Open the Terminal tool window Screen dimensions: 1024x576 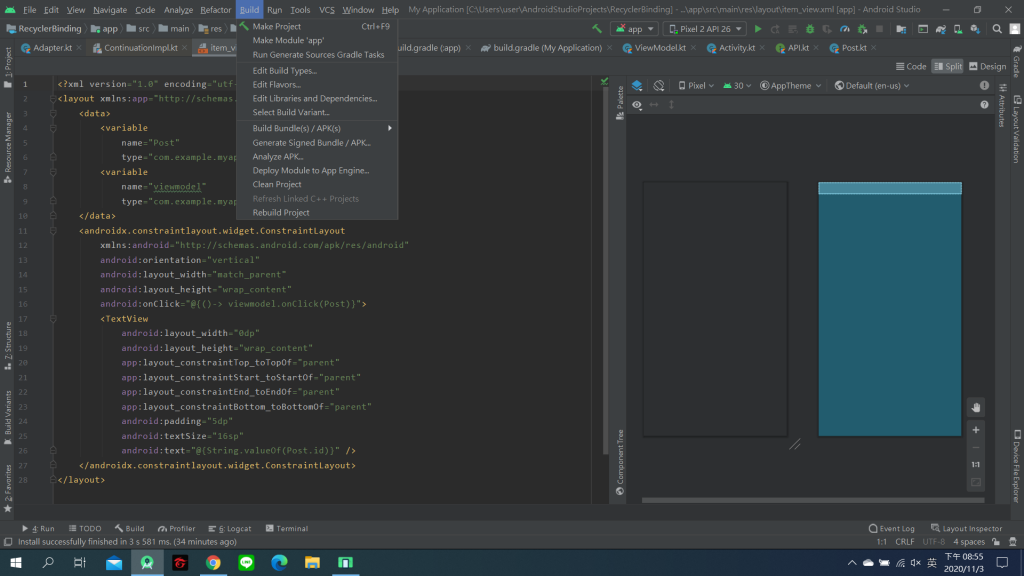pyautogui.click(x=287, y=528)
